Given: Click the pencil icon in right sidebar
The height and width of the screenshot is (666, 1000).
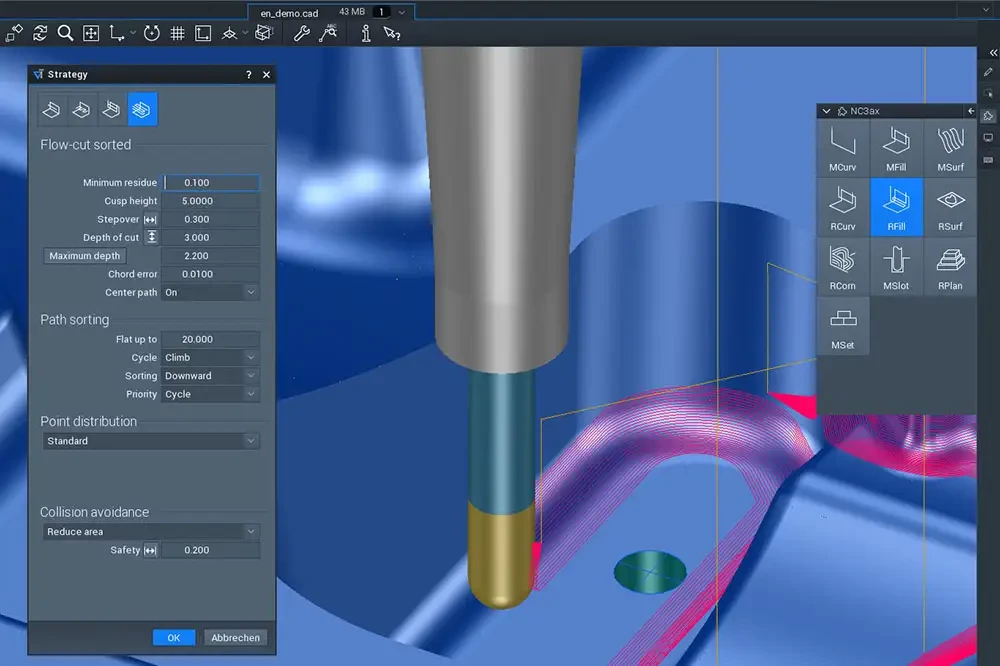Looking at the screenshot, I should pos(988,72).
